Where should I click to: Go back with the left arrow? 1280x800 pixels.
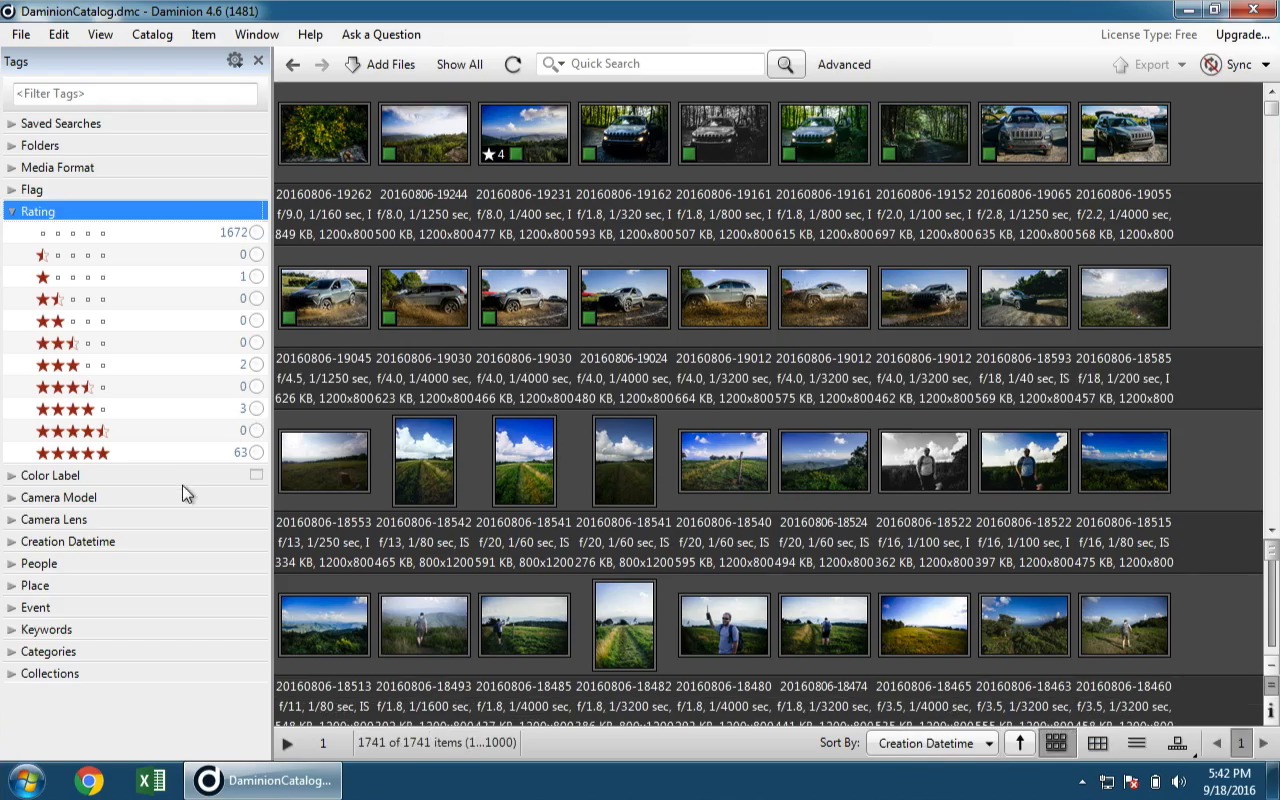(292, 64)
